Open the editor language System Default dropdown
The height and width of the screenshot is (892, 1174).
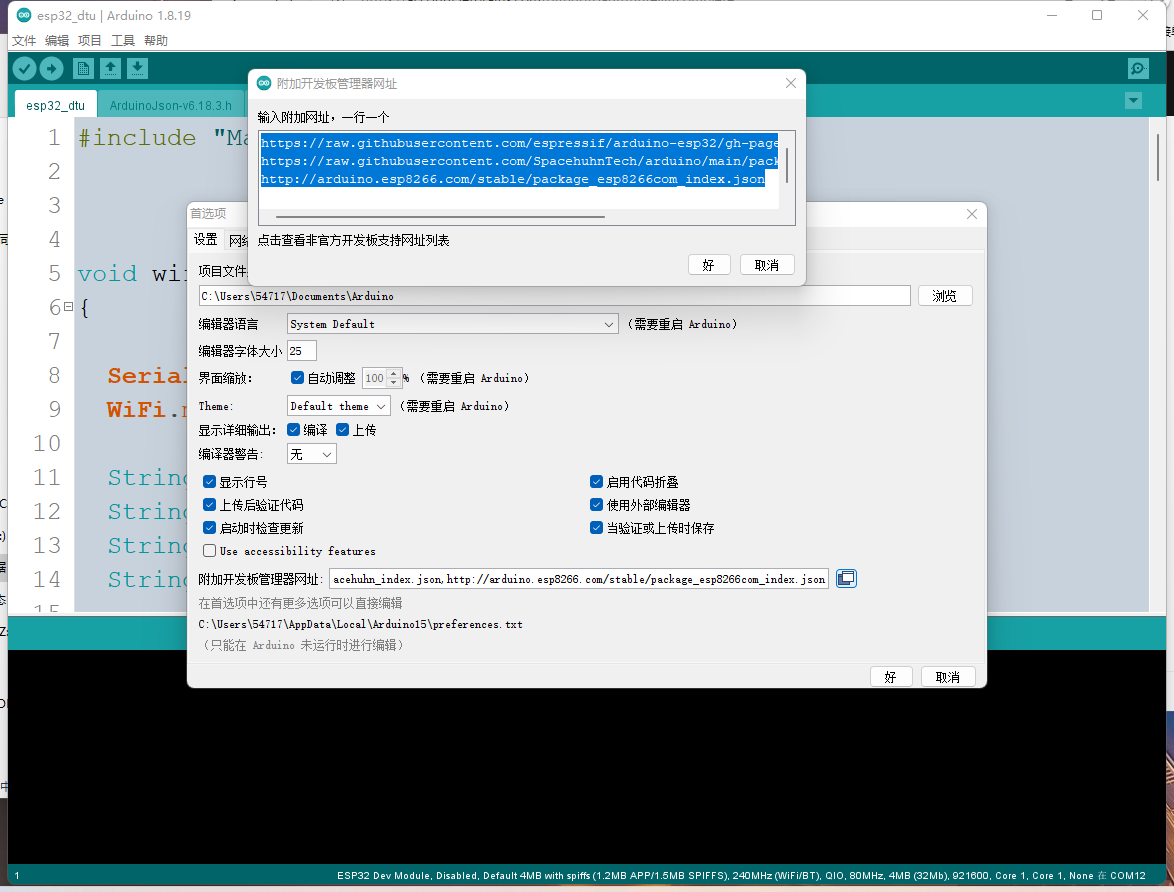452,324
